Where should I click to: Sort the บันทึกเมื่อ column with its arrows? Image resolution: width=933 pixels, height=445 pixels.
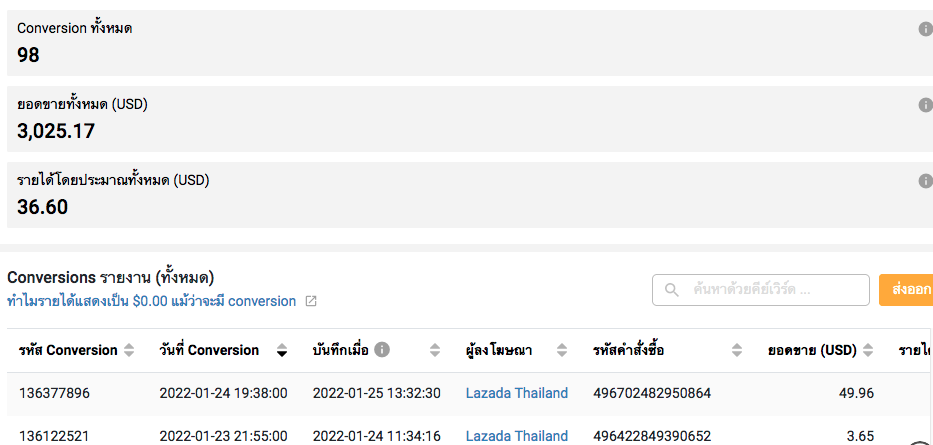coord(435,350)
